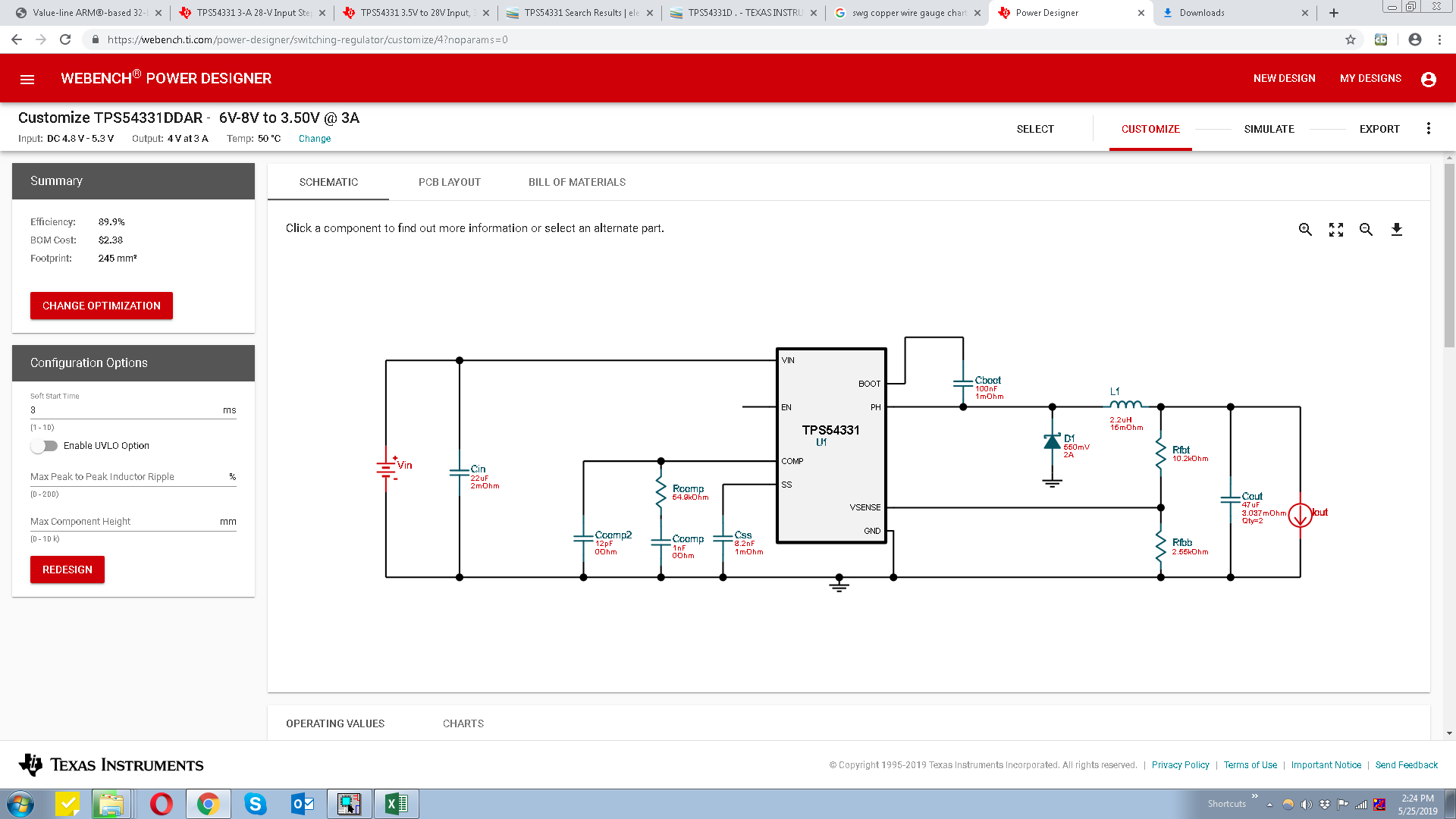Open My Designs in header

tap(1370, 78)
